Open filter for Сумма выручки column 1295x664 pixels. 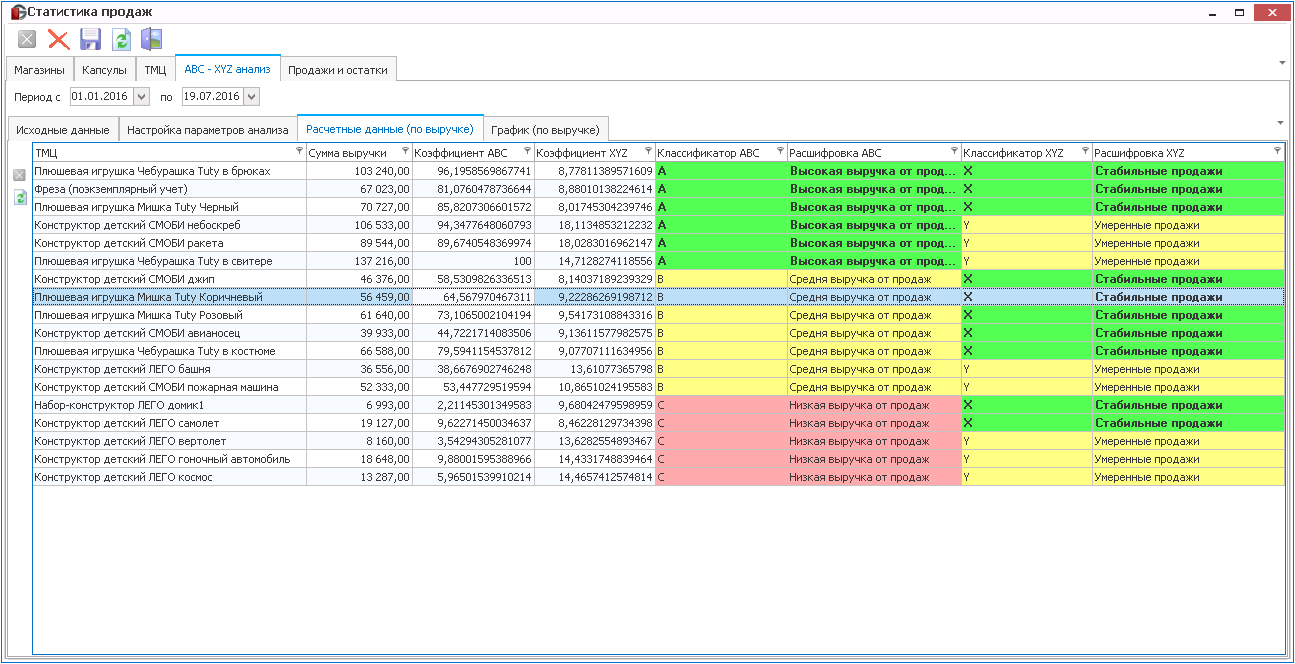(405, 151)
